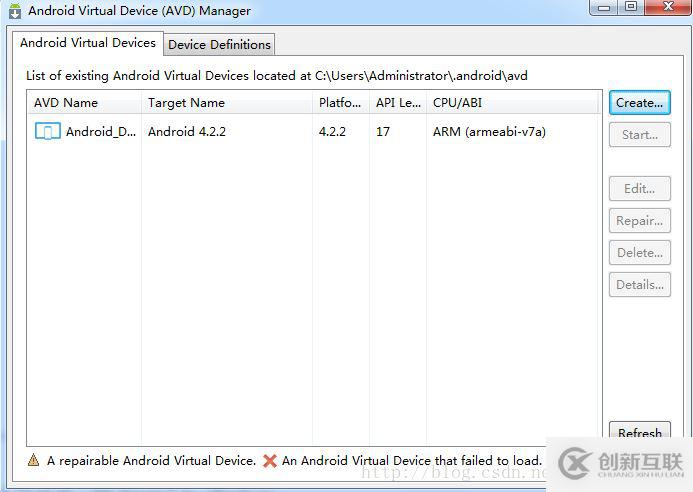Click the Create... button
This screenshot has width=693, height=492.
(x=640, y=103)
